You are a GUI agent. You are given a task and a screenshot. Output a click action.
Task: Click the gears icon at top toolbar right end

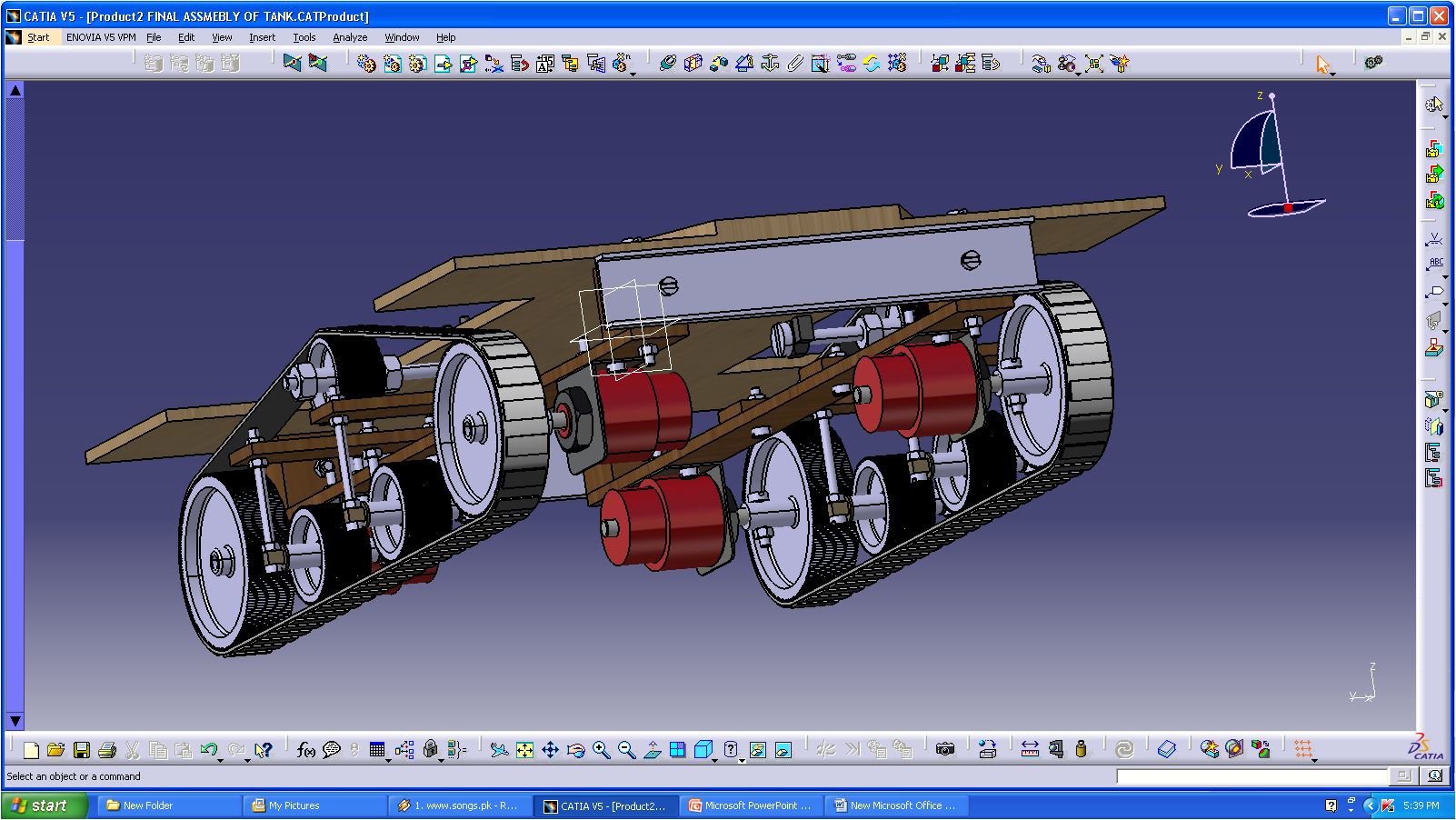[x=1373, y=62]
